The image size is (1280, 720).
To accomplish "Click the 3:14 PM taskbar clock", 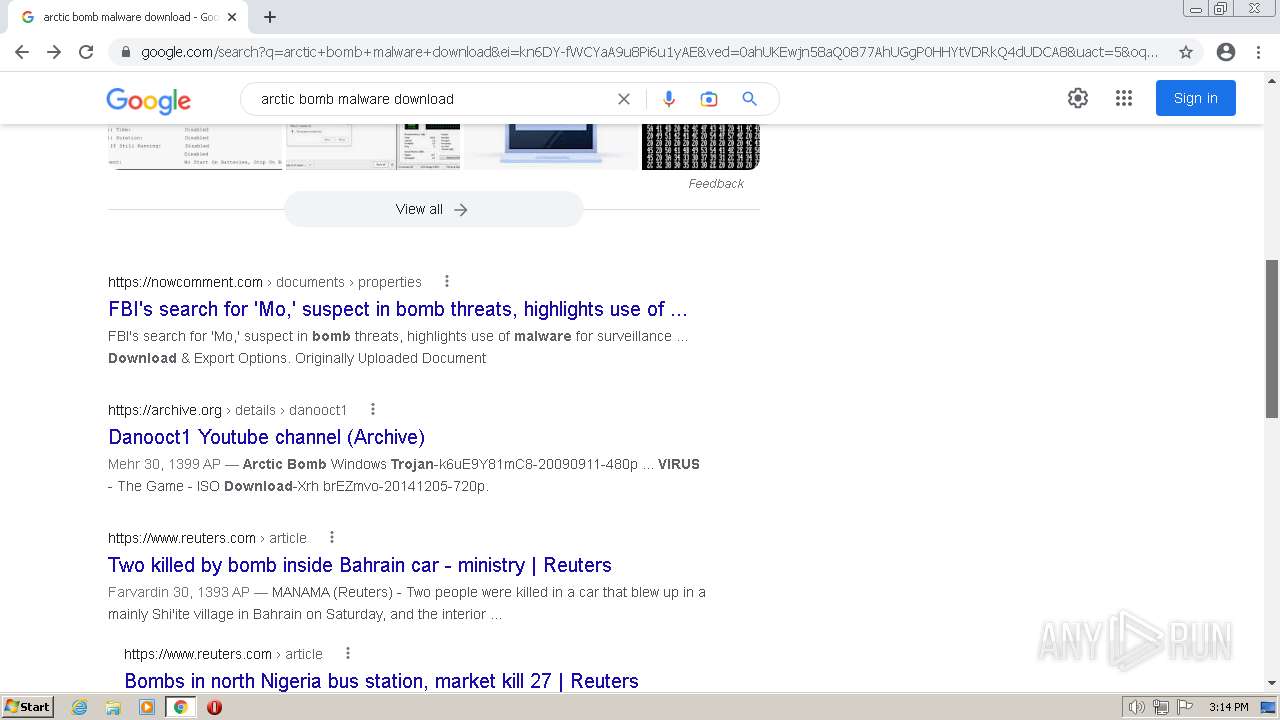I will (x=1228, y=707).
